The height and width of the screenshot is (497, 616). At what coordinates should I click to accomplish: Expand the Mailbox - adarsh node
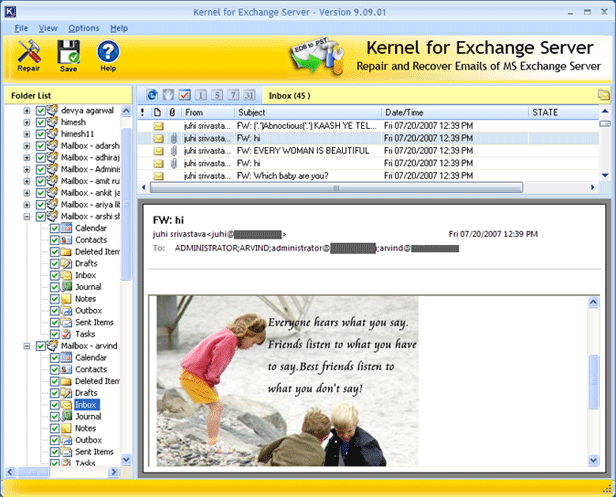[x=27, y=146]
